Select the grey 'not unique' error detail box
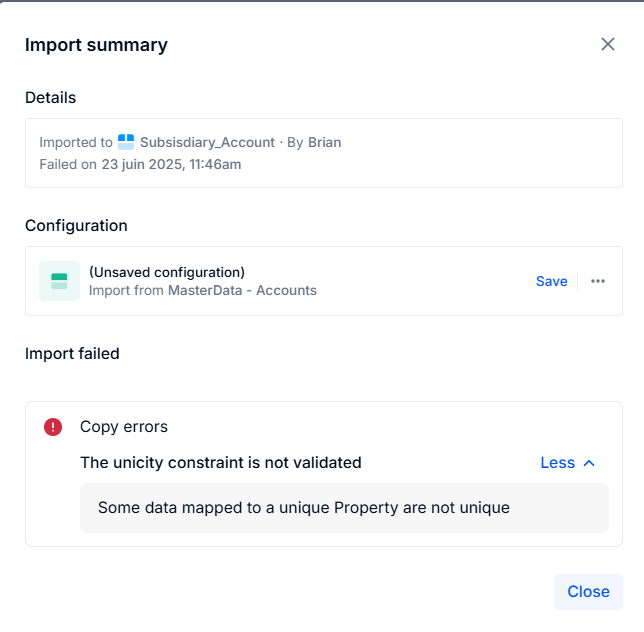 (x=344, y=508)
